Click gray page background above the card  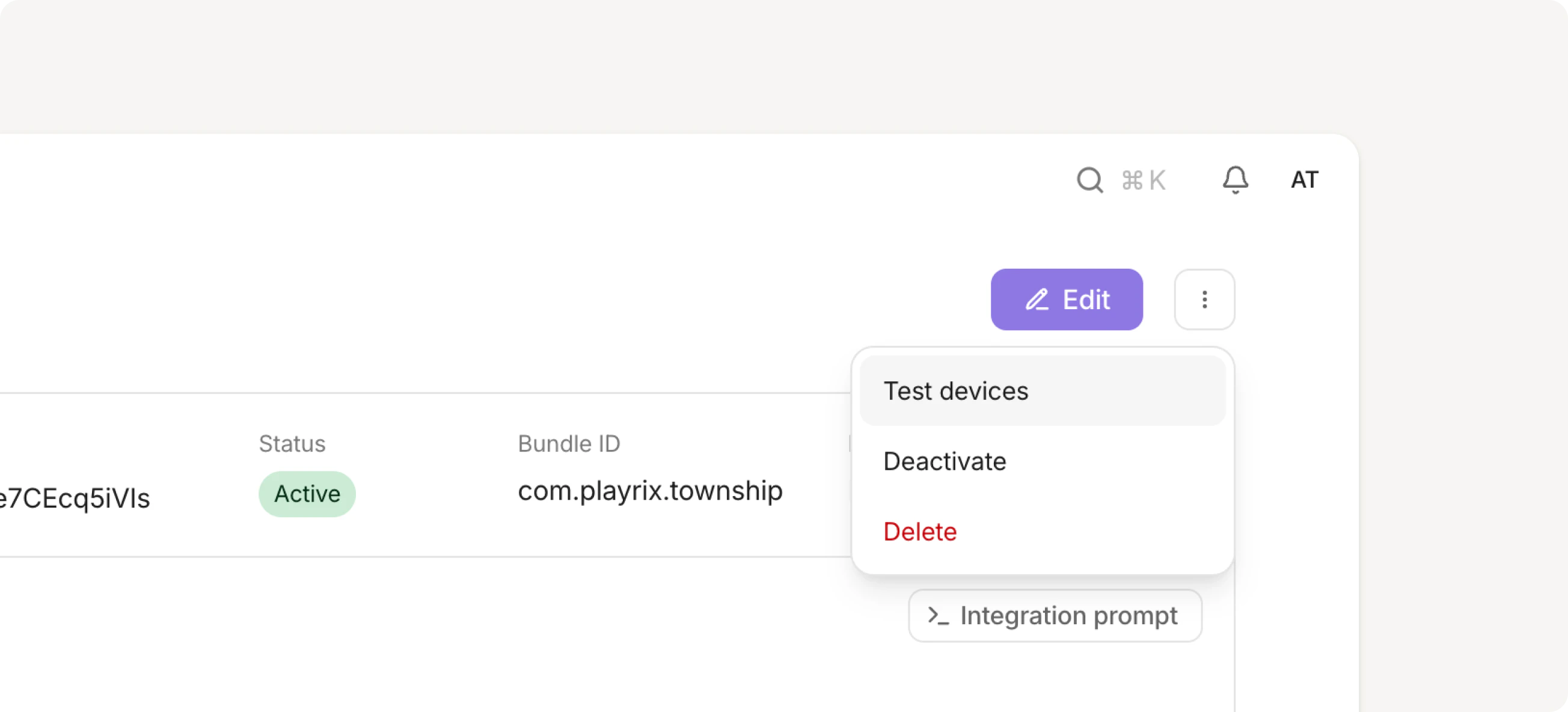(670, 67)
